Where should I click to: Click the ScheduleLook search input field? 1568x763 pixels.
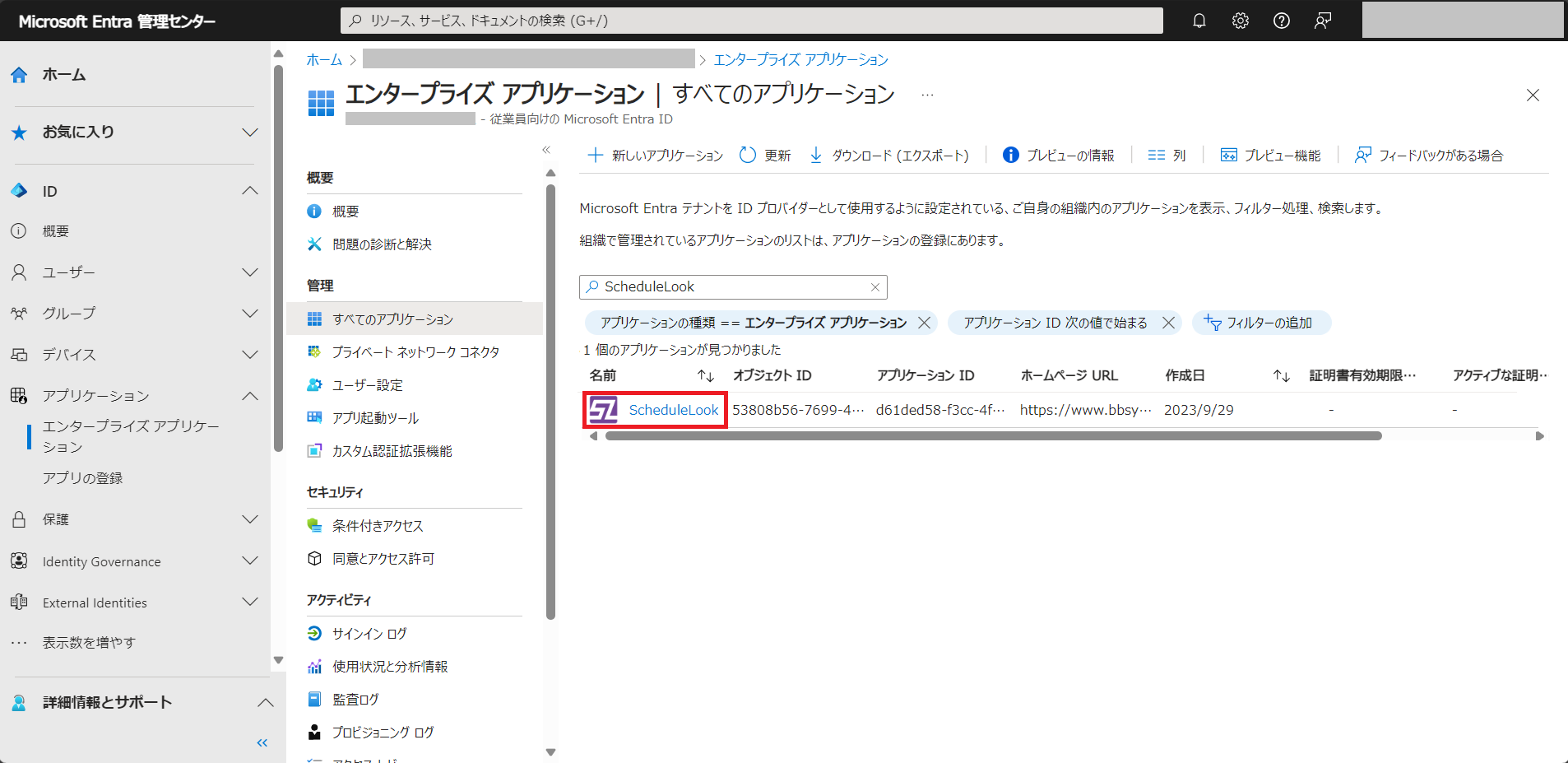point(733,287)
